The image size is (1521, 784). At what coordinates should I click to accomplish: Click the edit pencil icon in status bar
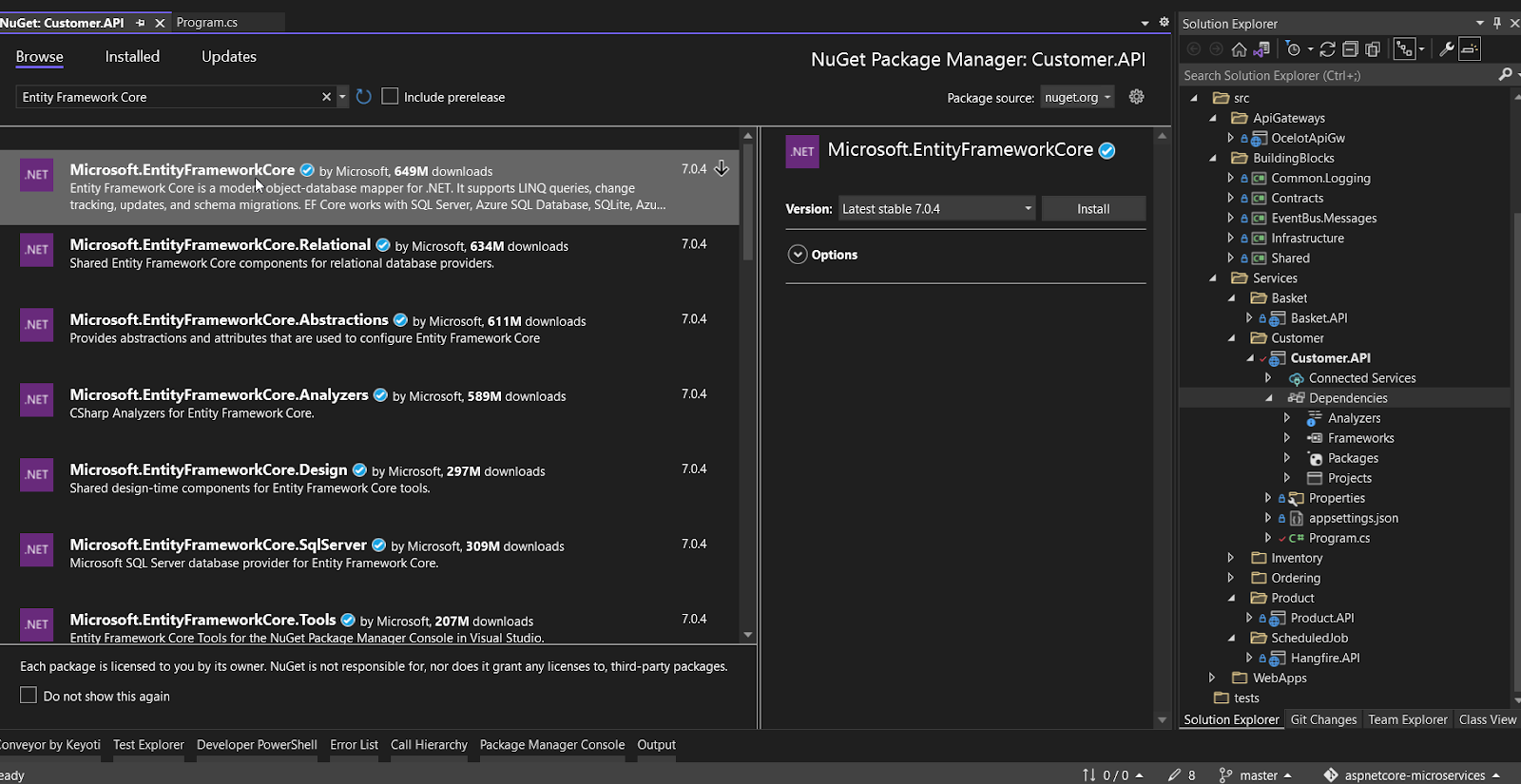tap(1175, 775)
